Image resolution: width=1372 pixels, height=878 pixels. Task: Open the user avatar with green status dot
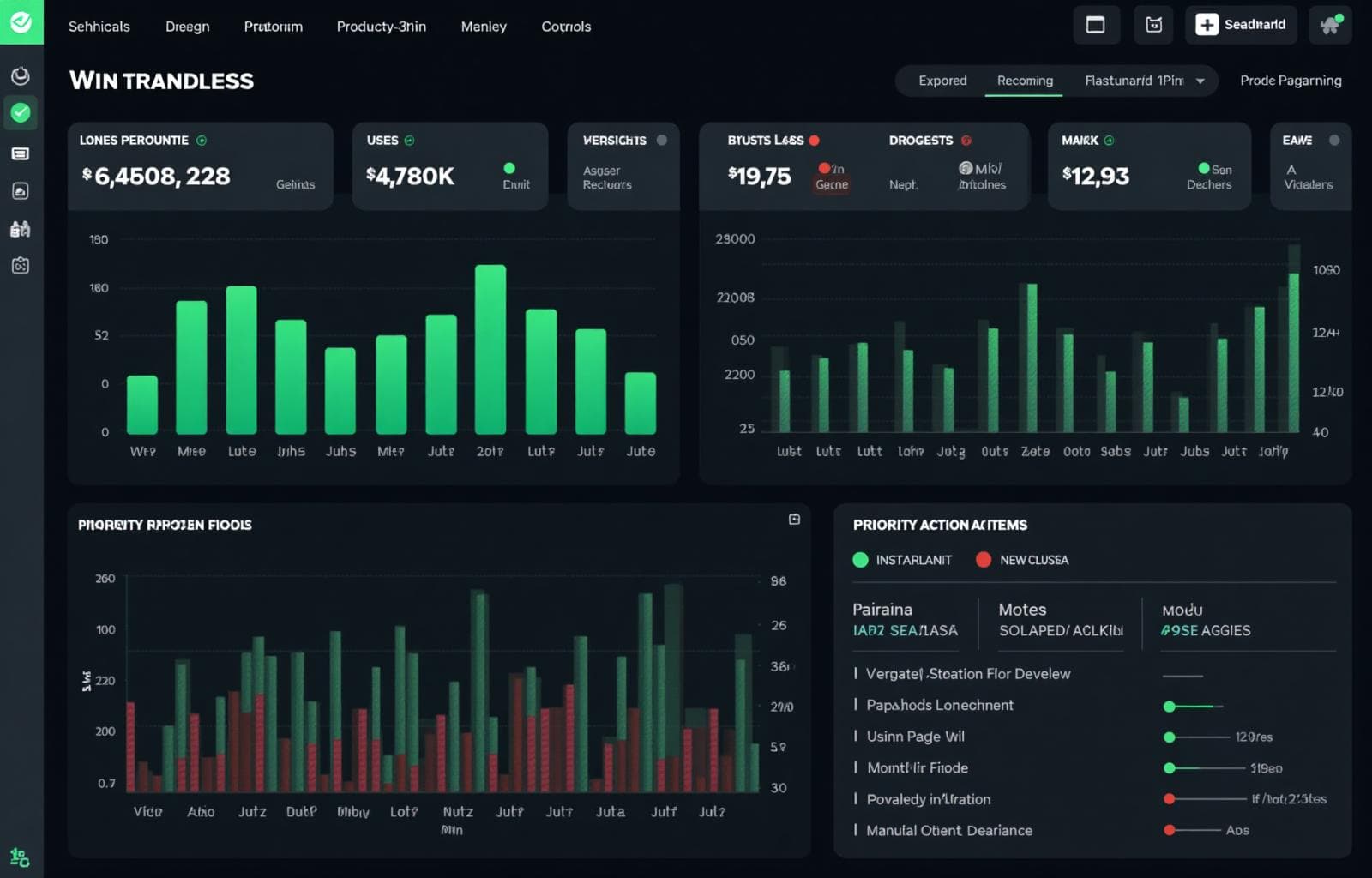pos(1330,24)
